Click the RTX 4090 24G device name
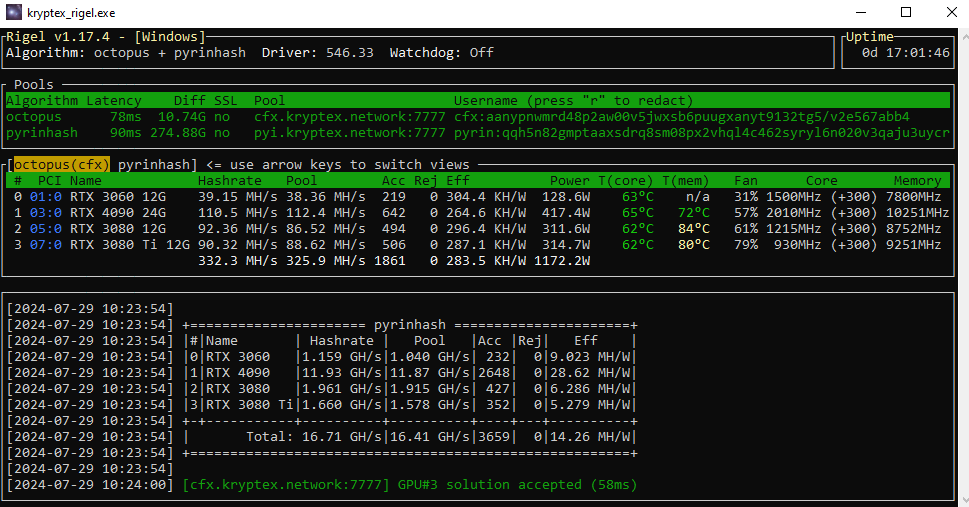 pyautogui.click(x=118, y=213)
